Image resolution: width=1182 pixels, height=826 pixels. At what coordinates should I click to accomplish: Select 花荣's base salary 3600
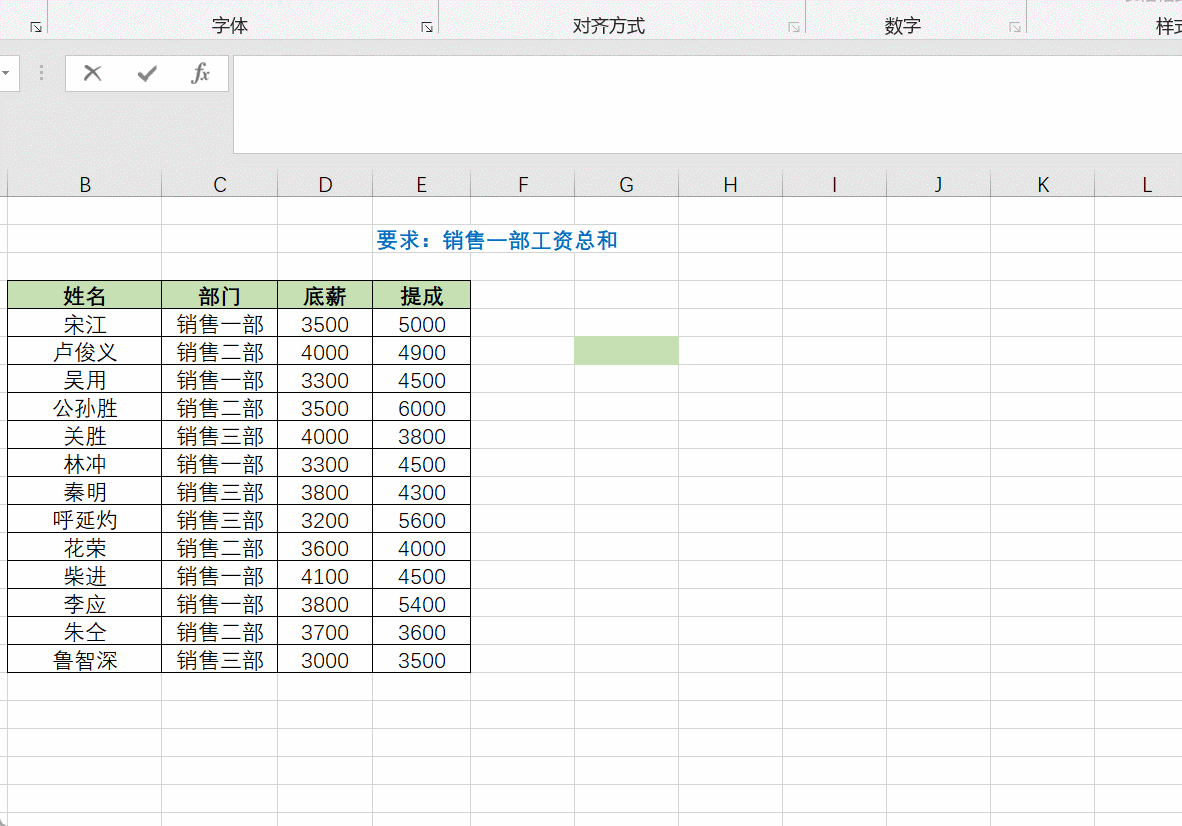pos(325,548)
